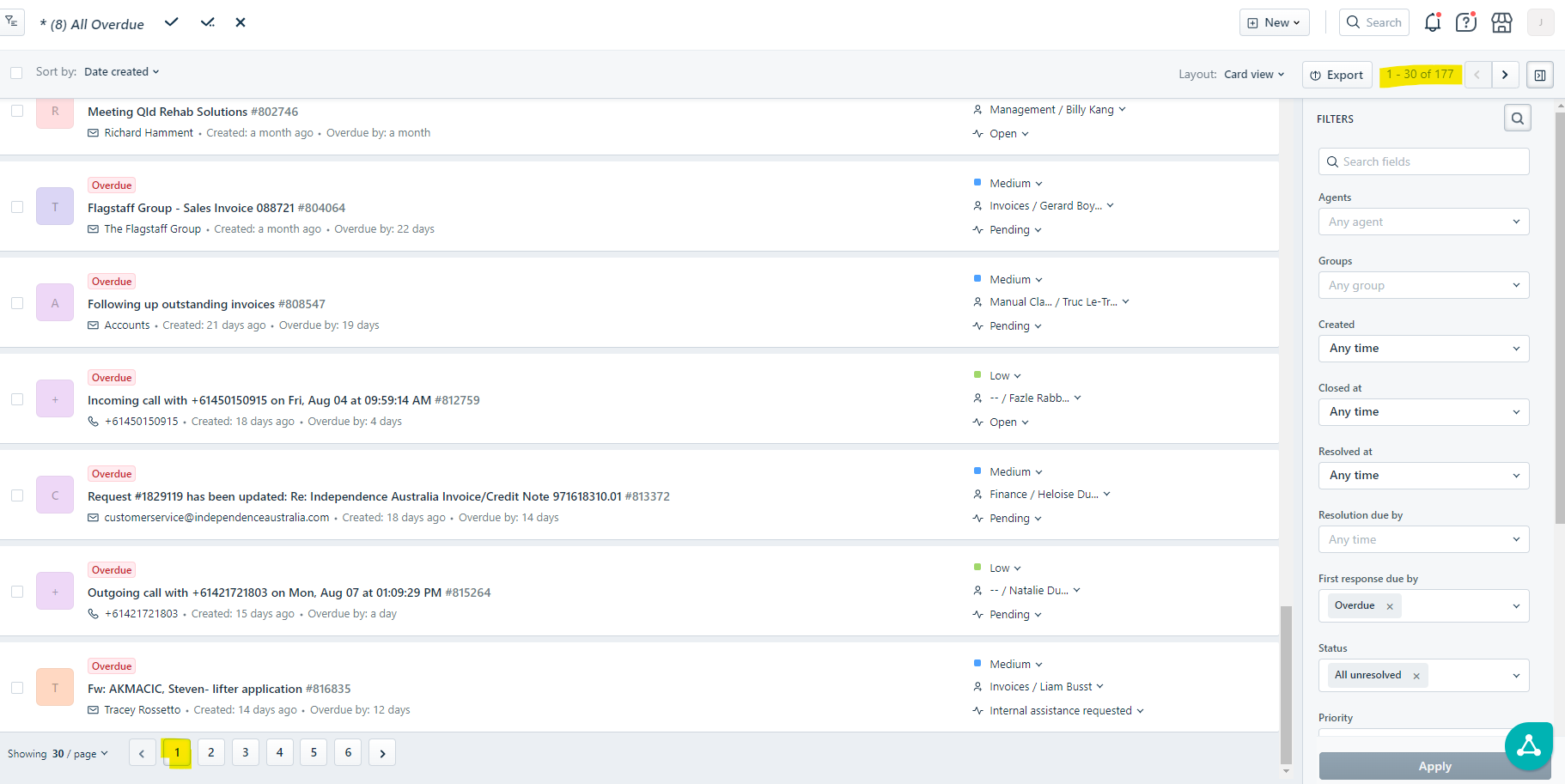Select the incoming call #812759 checkbox
The width and height of the screenshot is (1565, 784).
tap(16, 399)
